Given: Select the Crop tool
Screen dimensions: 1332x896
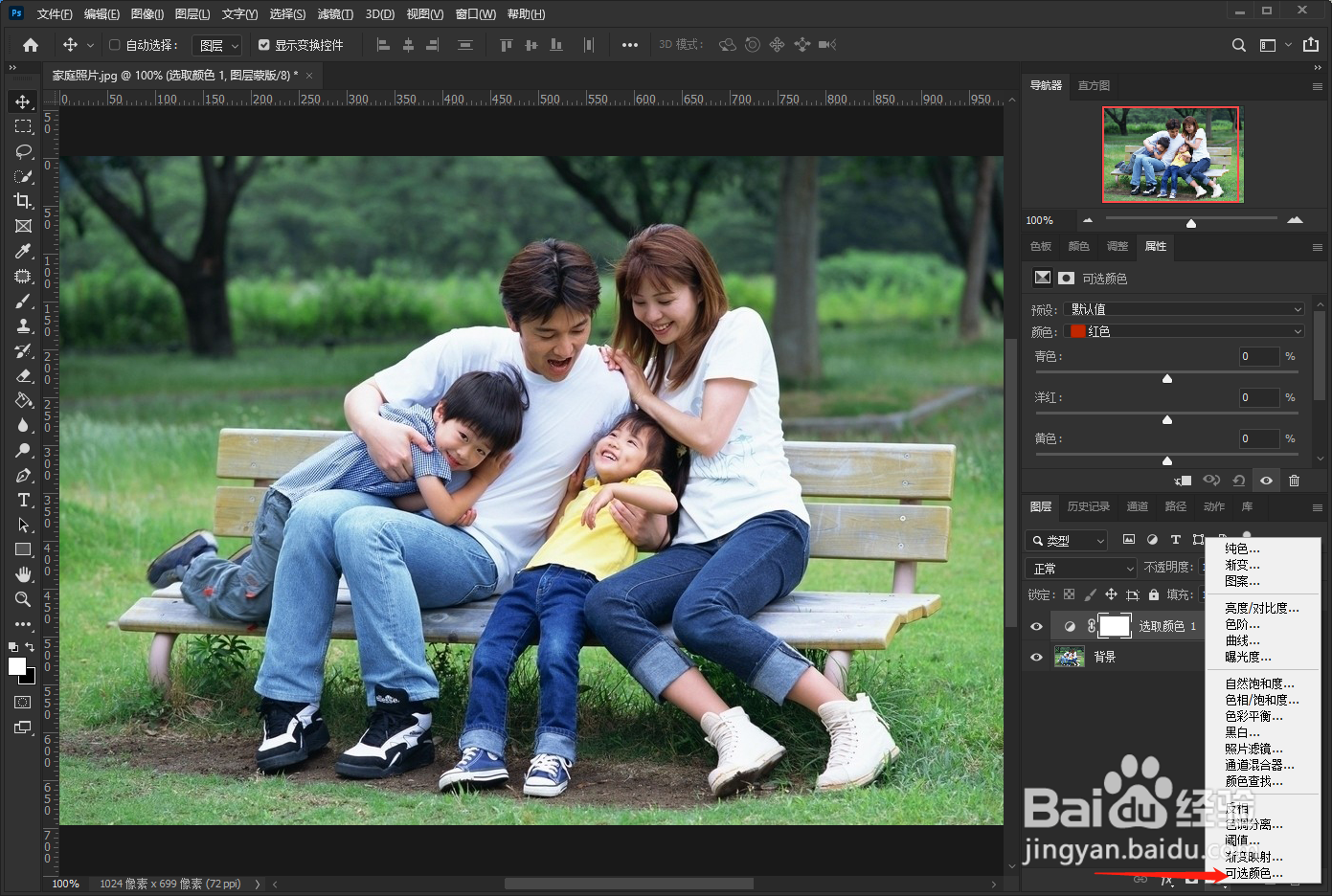Looking at the screenshot, I should pos(23,201).
